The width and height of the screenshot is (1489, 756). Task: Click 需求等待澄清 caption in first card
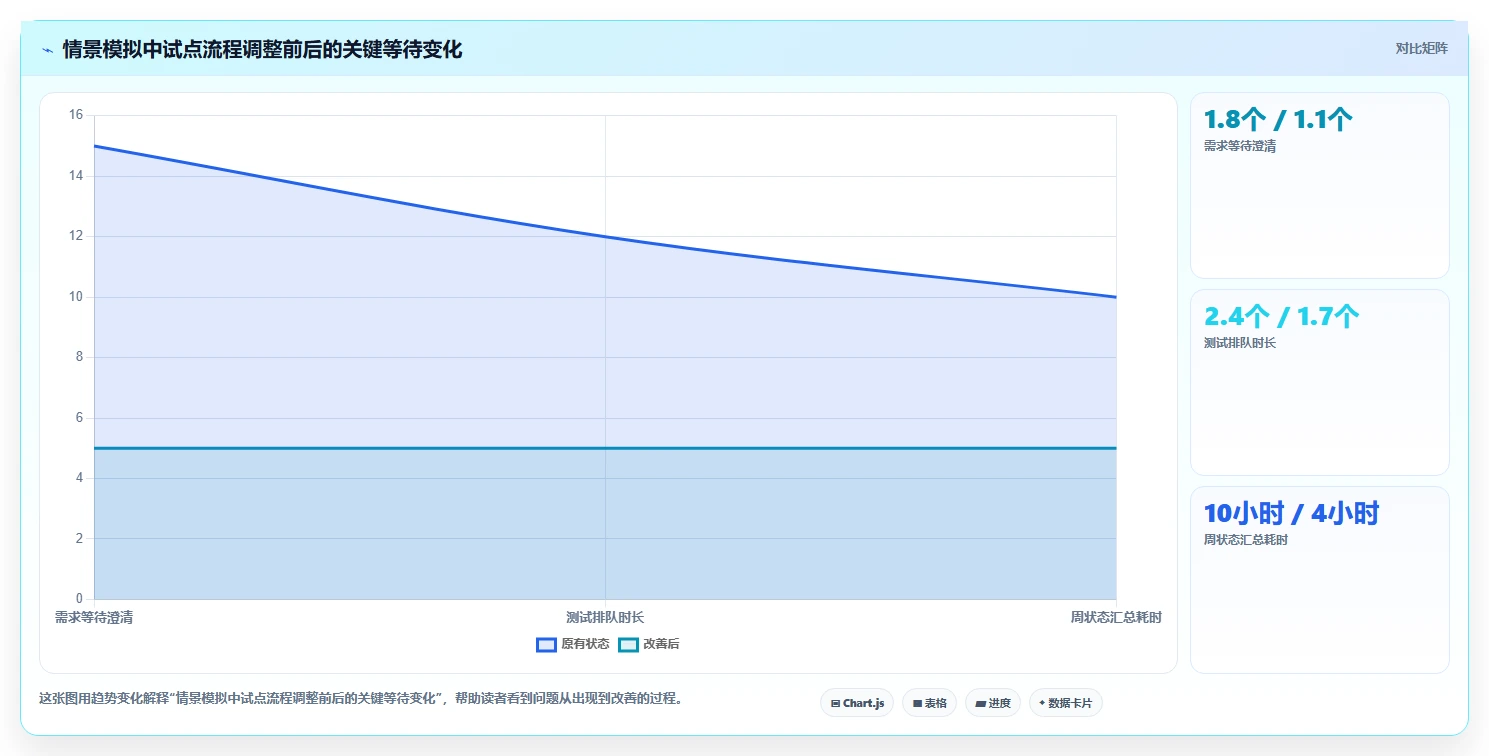(x=1240, y=146)
